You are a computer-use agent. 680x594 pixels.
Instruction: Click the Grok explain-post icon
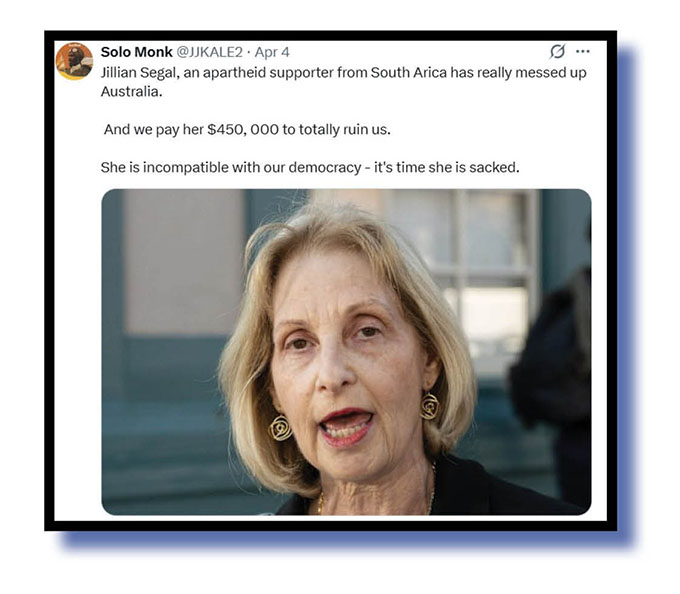(557, 51)
